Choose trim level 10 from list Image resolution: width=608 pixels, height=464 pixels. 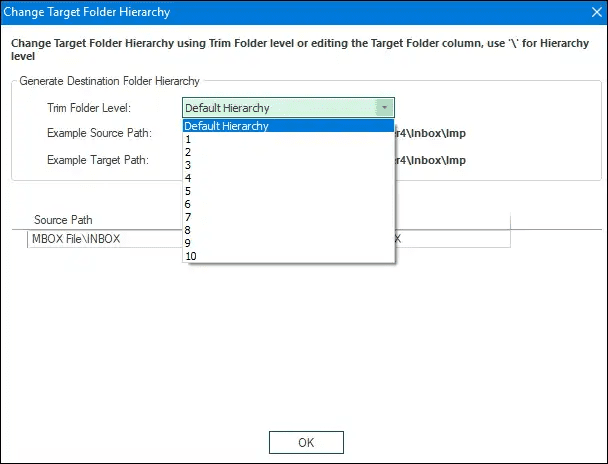pyautogui.click(x=288, y=256)
